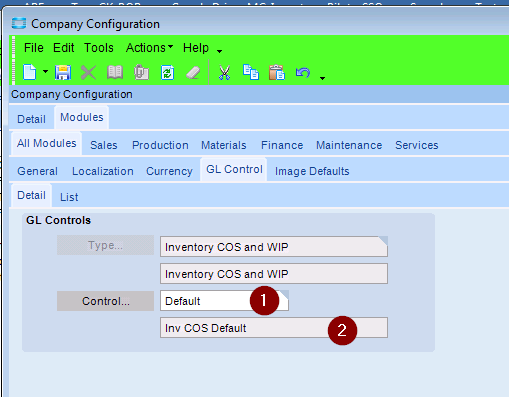Open the File menu
The height and width of the screenshot is (397, 509).
pyautogui.click(x=34, y=48)
